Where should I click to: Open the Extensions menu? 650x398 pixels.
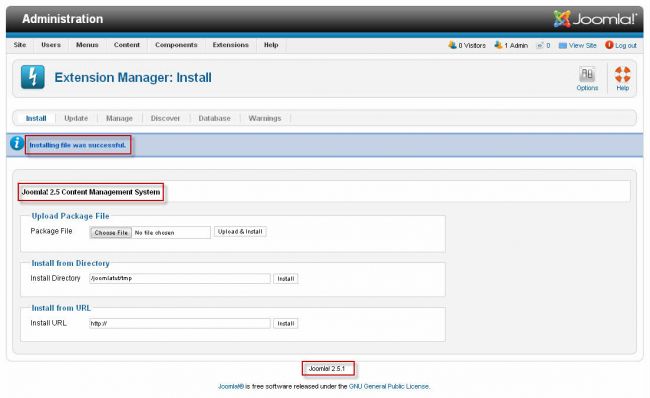(230, 45)
